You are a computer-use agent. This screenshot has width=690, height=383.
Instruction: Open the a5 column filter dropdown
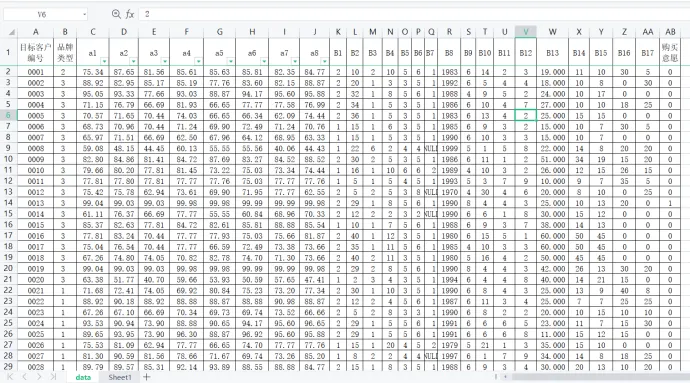230,61
